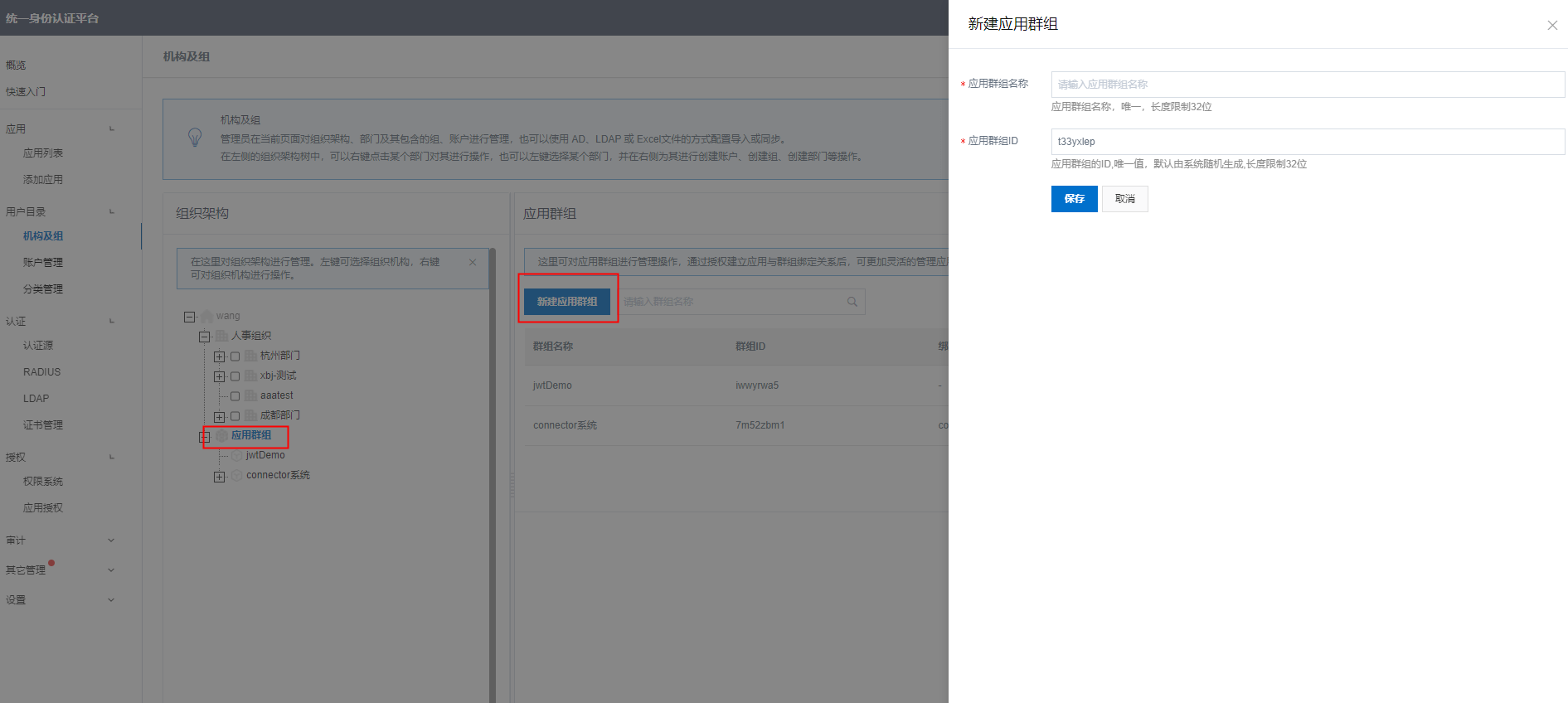The image size is (1568, 703).
Task: Collapse the 人事组织 tree node
Action: (x=204, y=337)
